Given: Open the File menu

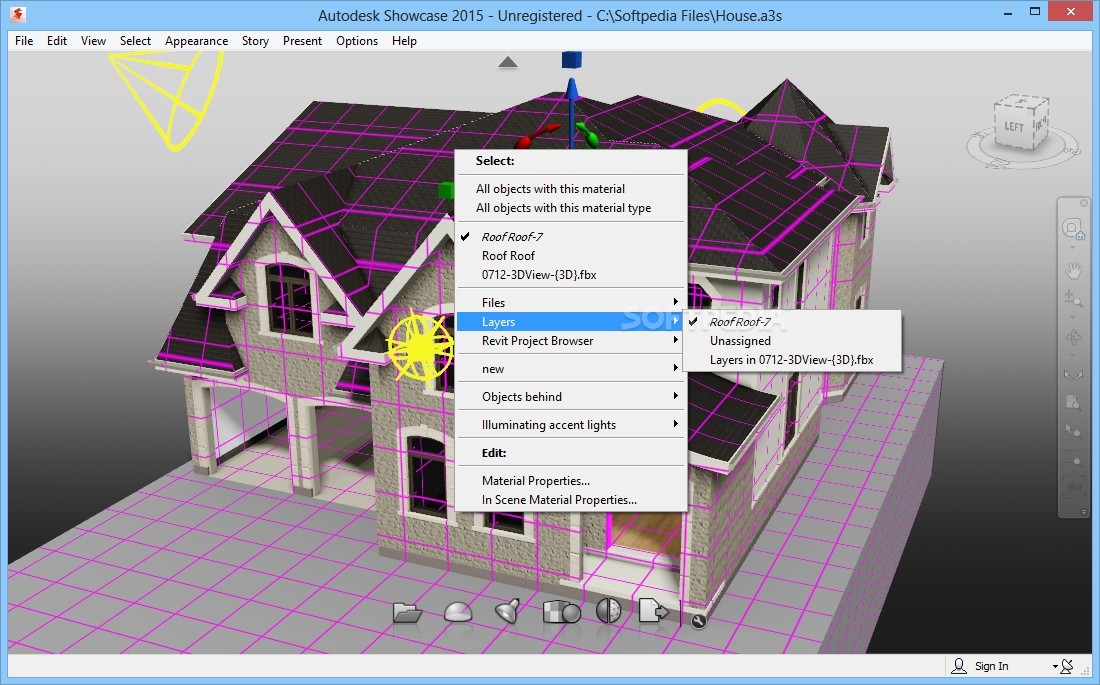Looking at the screenshot, I should tap(24, 41).
